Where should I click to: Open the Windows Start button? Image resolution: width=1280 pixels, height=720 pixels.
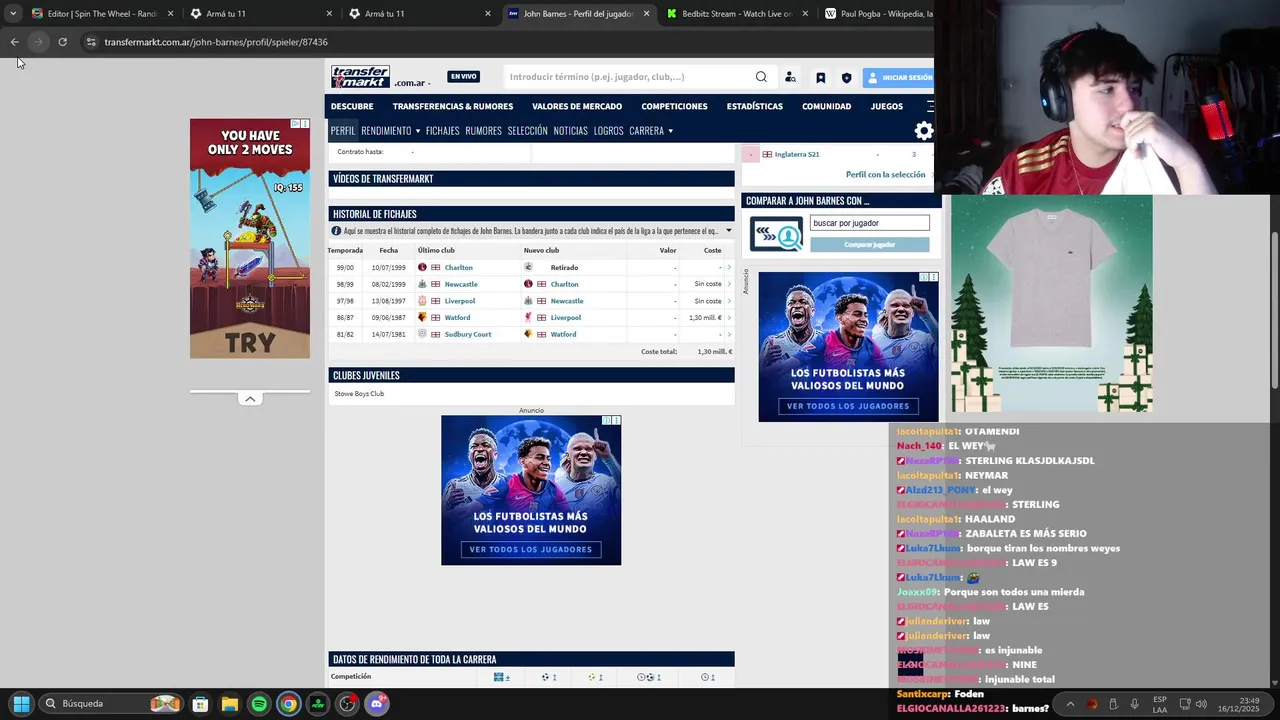21,704
